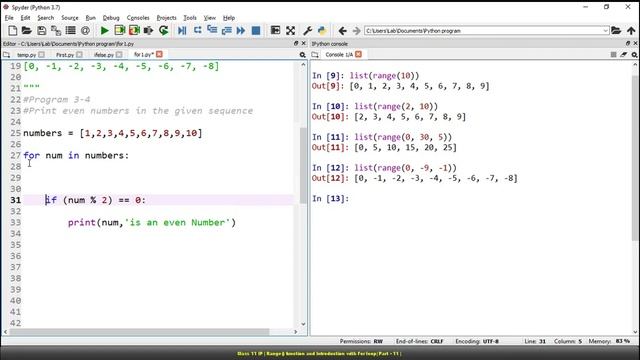Screen dimensions: 640x360
Task: Interrupt the kernel with console stop button
Action: (613, 55)
